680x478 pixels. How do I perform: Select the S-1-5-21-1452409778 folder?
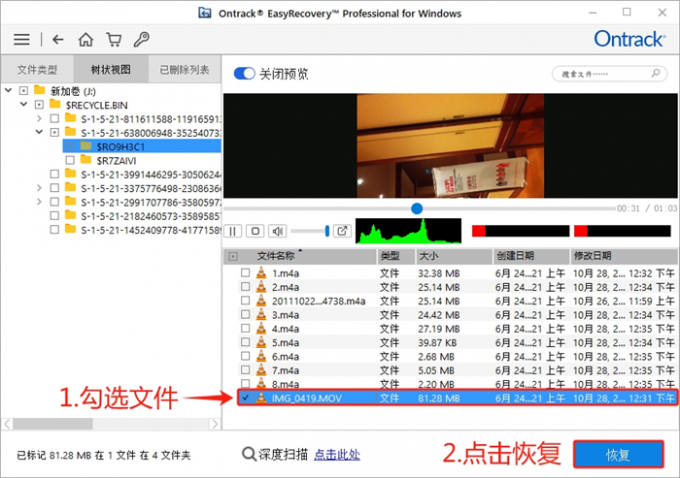pyautogui.click(x=150, y=230)
